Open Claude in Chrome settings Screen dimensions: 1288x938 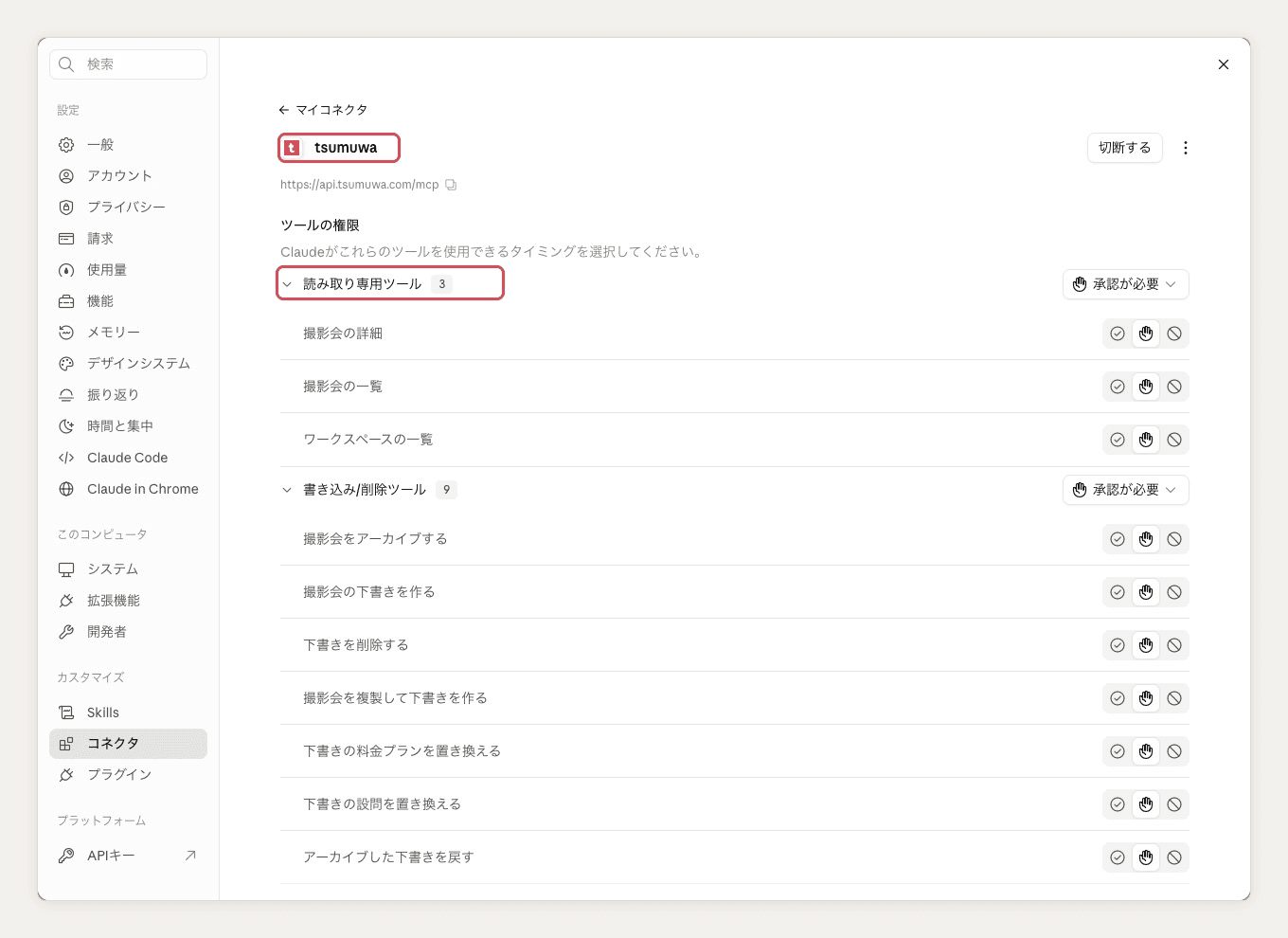128,489
